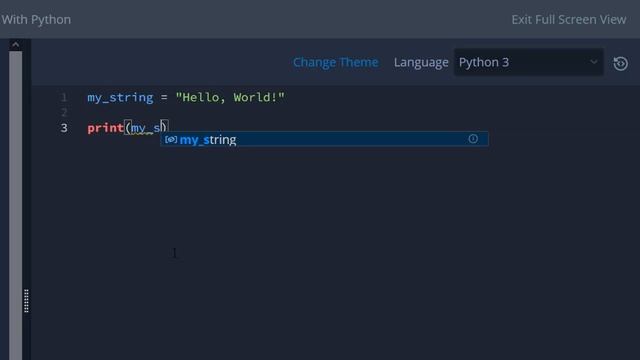
Task: Click the variable icon in the autocomplete suggestion
Action: pyautogui.click(x=171, y=139)
